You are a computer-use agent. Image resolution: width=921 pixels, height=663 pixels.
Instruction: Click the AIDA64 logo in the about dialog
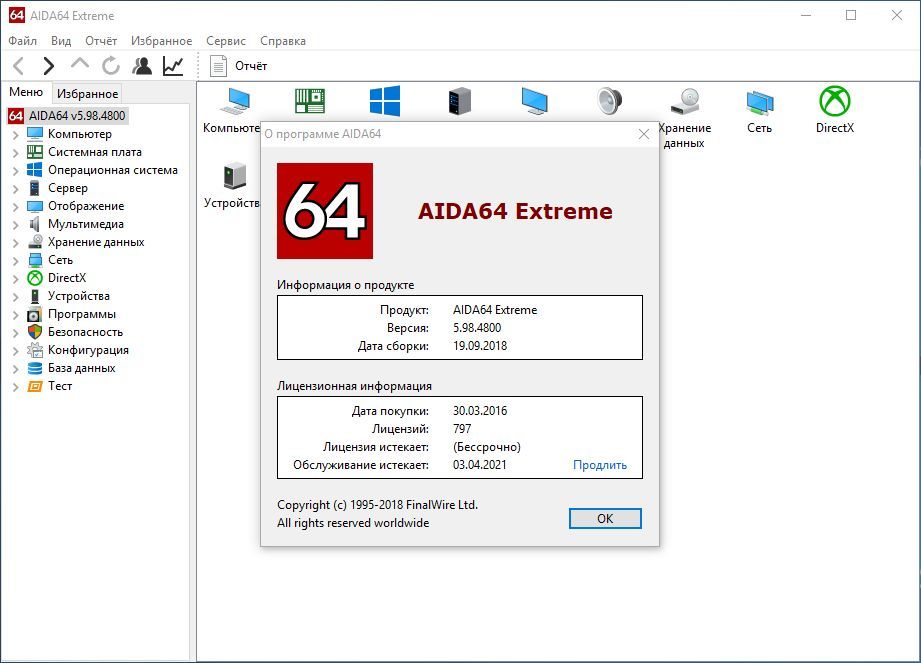tap(325, 211)
